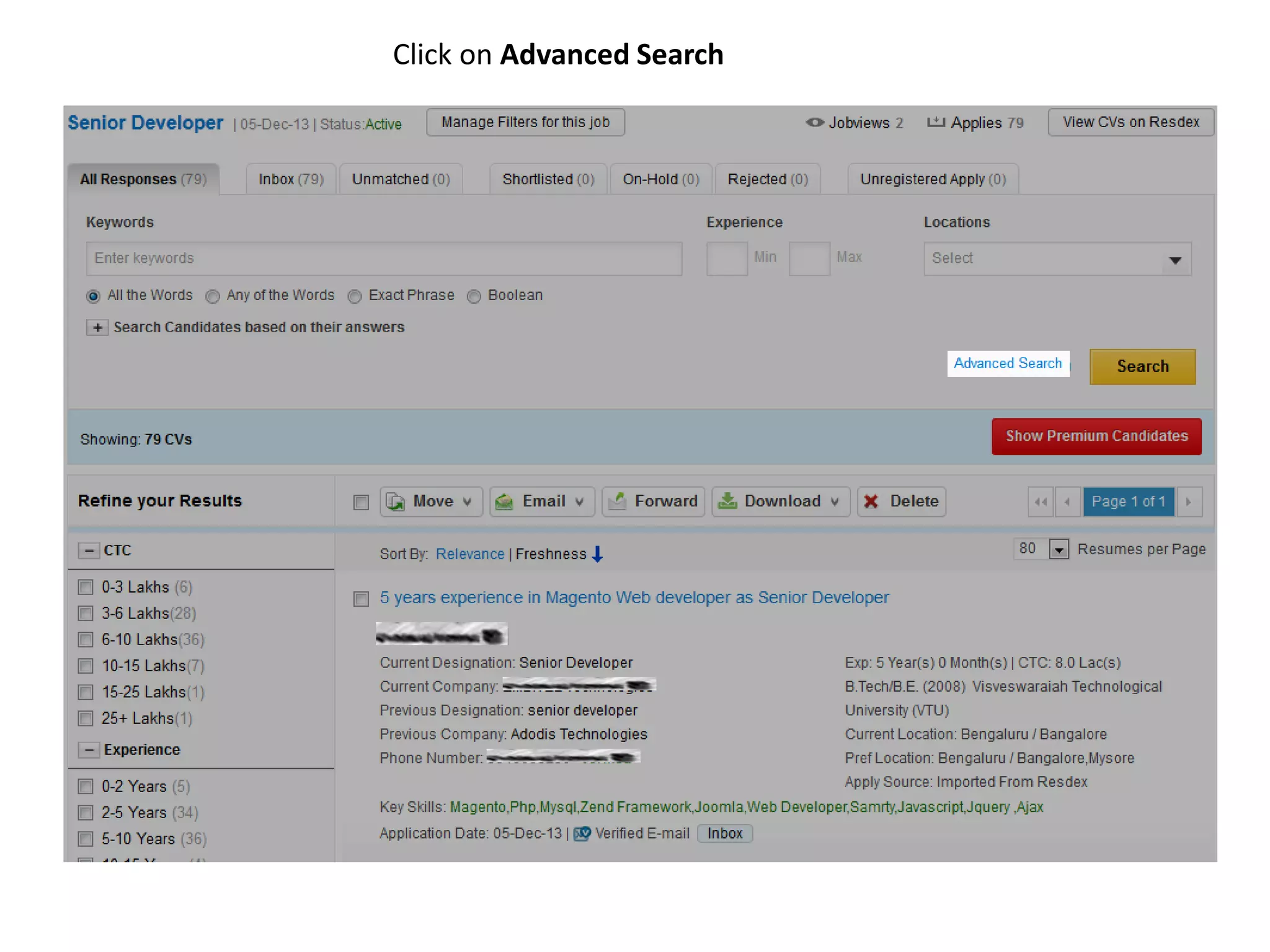Switch to Inbox (79) tab
The width and height of the screenshot is (1270, 952).
point(291,179)
